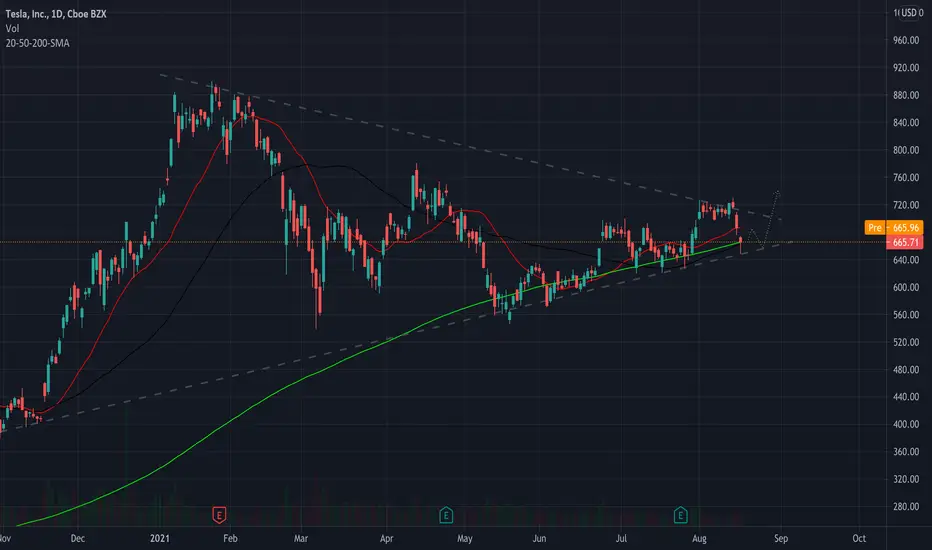Screen dimensions: 932x550
Task: Click the 600.00 price axis value
Action: click(906, 287)
